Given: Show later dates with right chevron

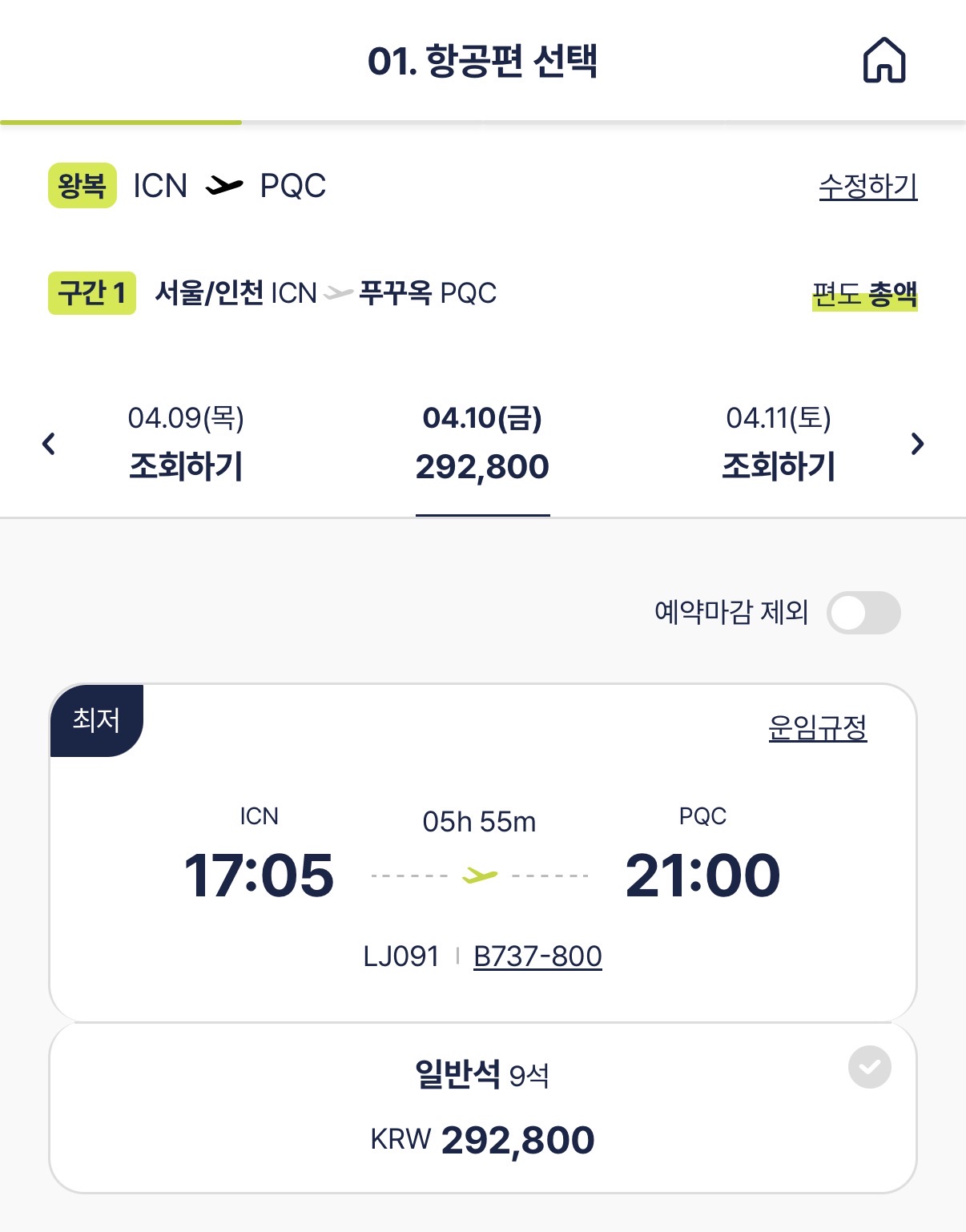Looking at the screenshot, I should 917,444.
